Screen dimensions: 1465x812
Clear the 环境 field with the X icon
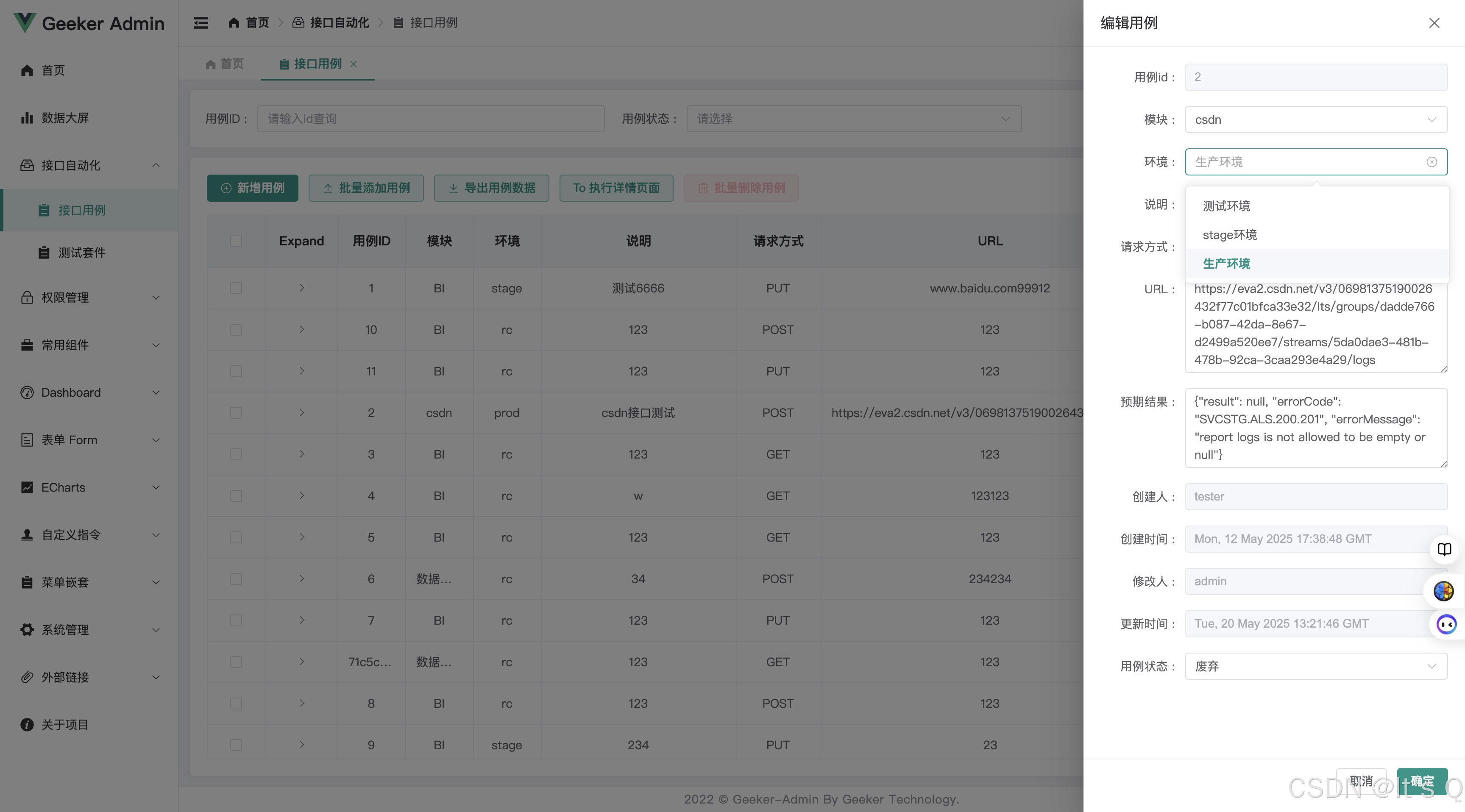pos(1432,162)
